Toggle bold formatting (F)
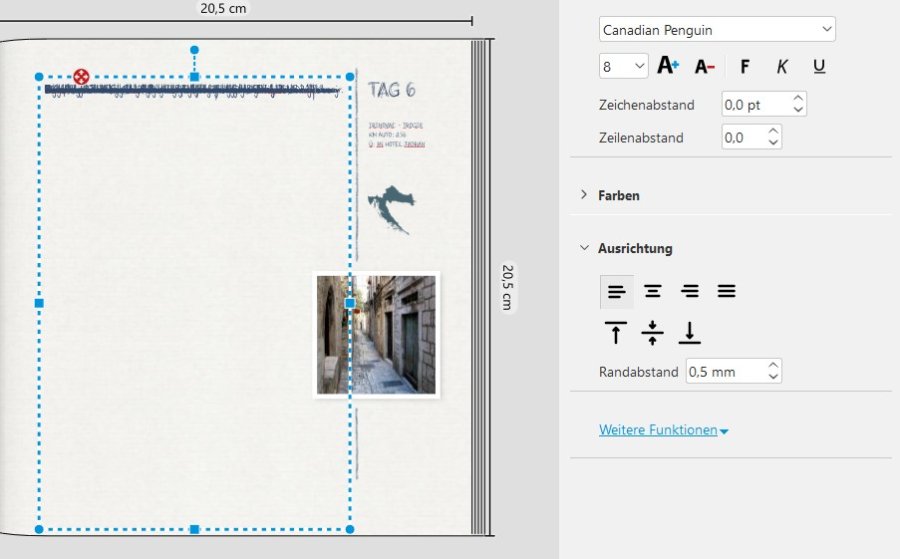 click(745, 67)
